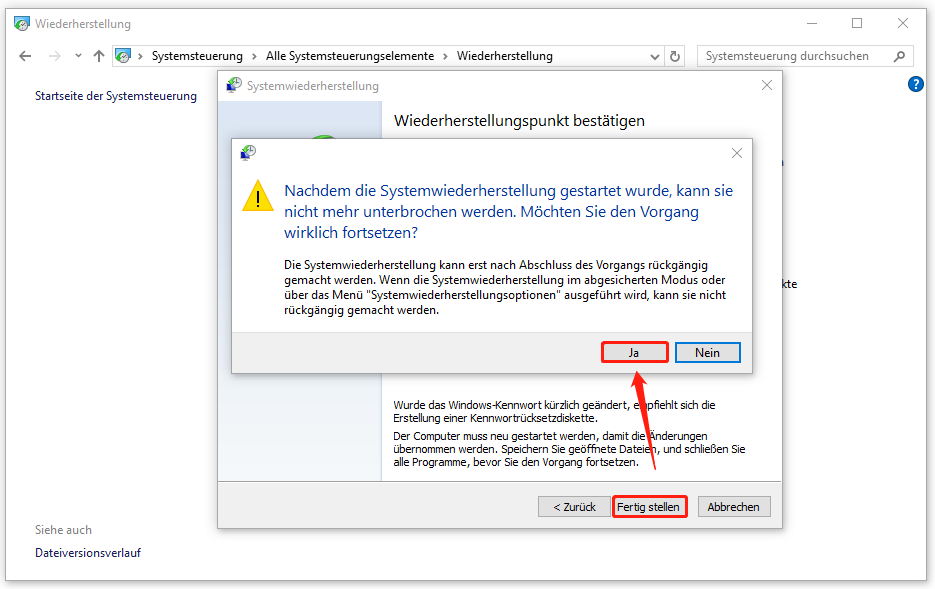Click inside the Systemsteuerung durchsuchen search field
The width and height of the screenshot is (935, 589).
coord(790,56)
